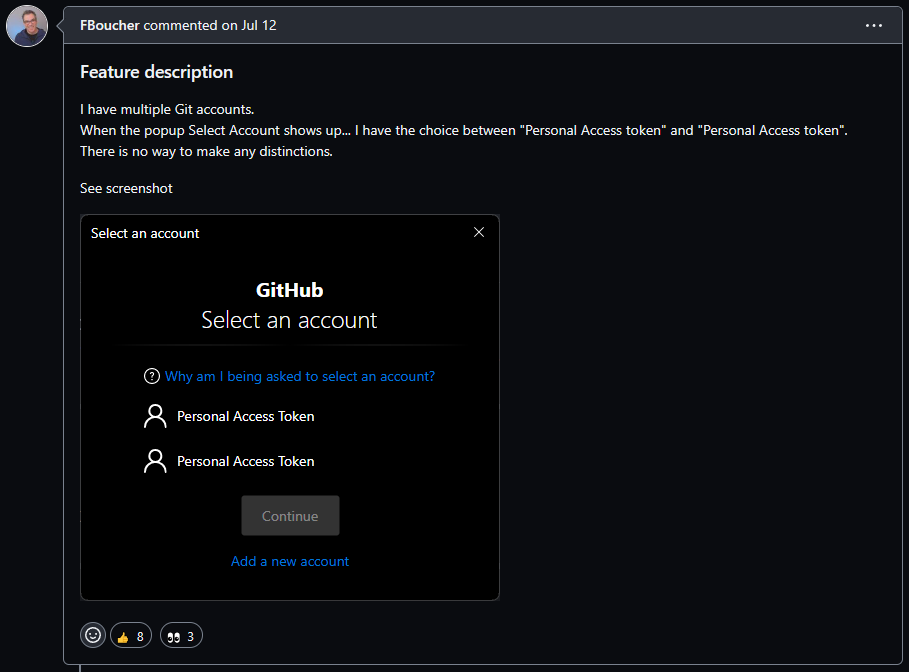Viewport: 909px width, 672px height.
Task: Toggle the thumbs up reaction with 8
Action: coord(131,635)
